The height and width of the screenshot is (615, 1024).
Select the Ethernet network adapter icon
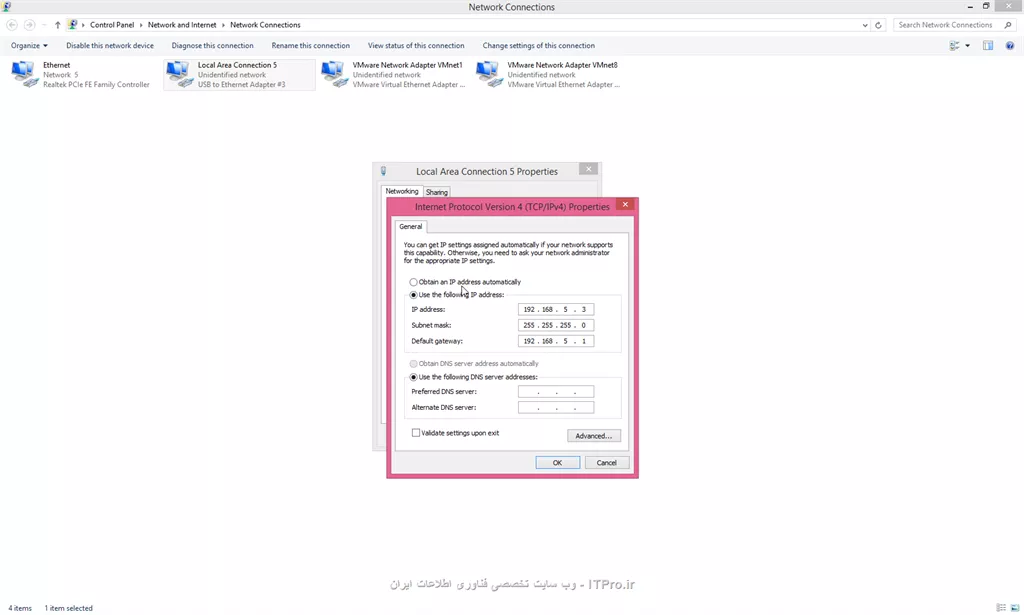pyautogui.click(x=23, y=74)
